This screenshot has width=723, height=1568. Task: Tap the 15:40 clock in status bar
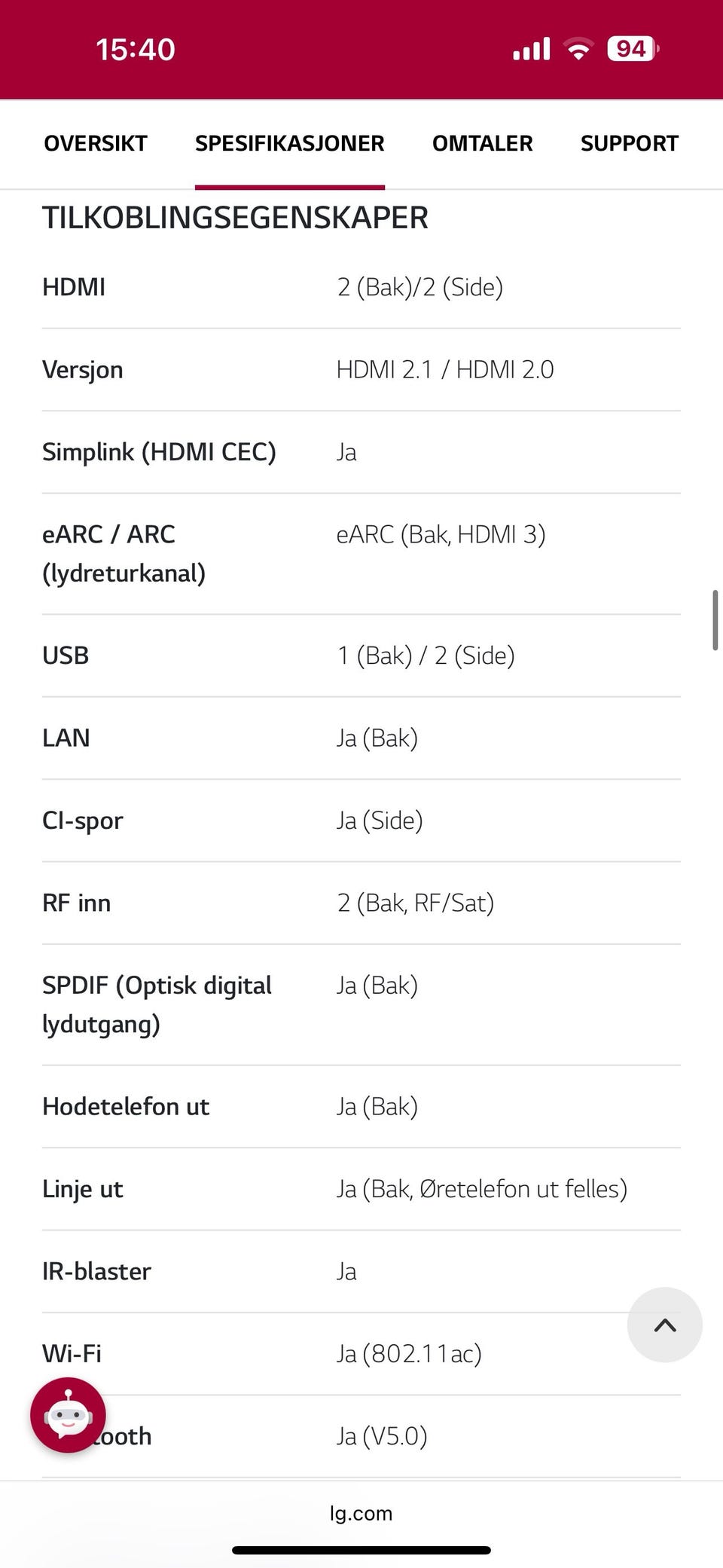(x=136, y=50)
